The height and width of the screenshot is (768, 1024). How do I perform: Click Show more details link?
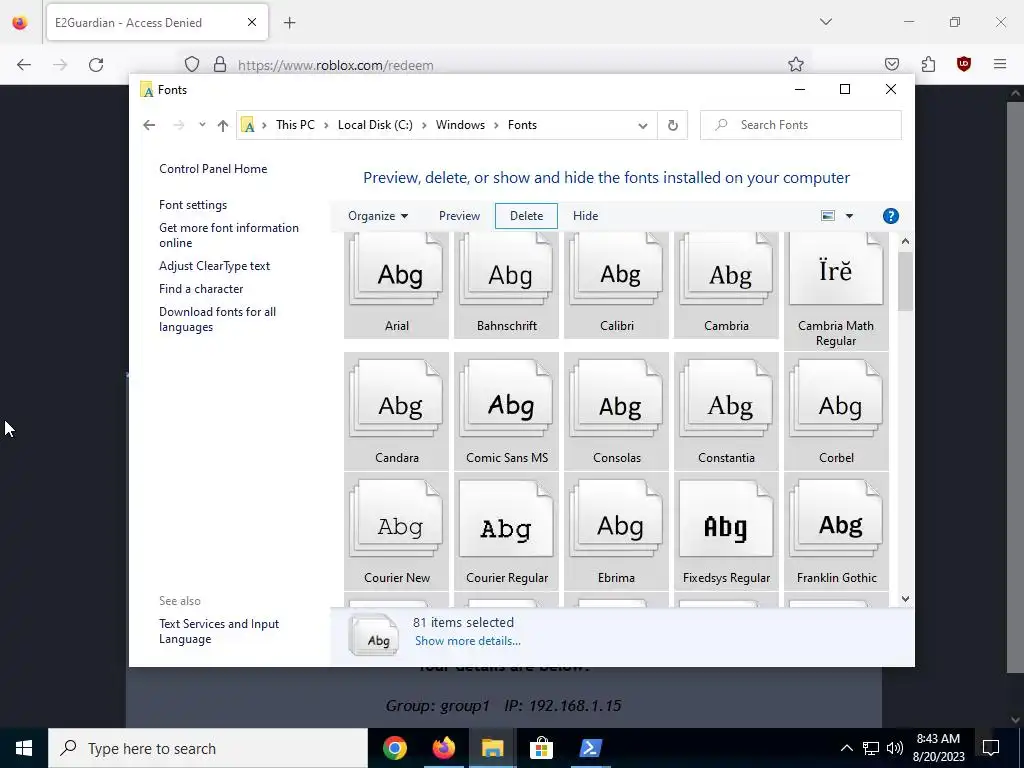[x=468, y=641]
